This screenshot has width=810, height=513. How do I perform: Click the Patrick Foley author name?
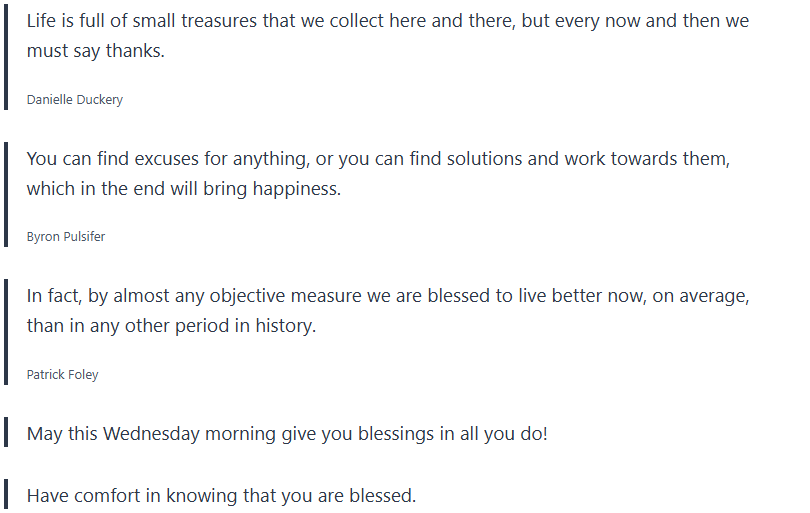click(x=62, y=375)
